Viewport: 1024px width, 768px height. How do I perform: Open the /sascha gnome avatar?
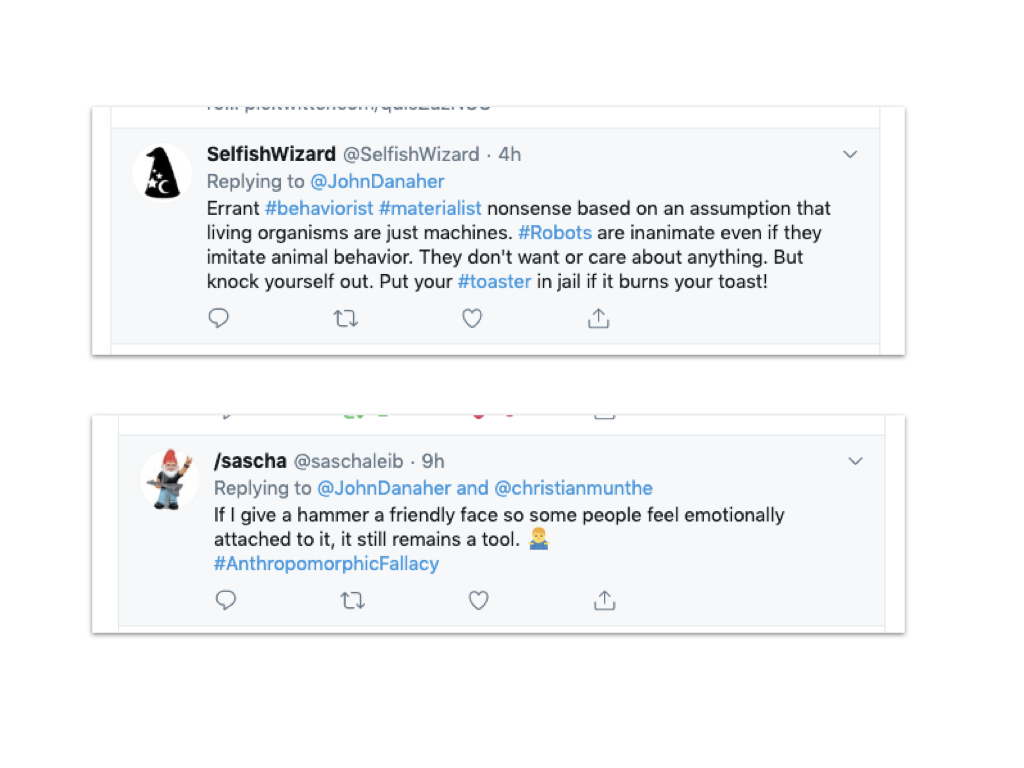[x=169, y=479]
